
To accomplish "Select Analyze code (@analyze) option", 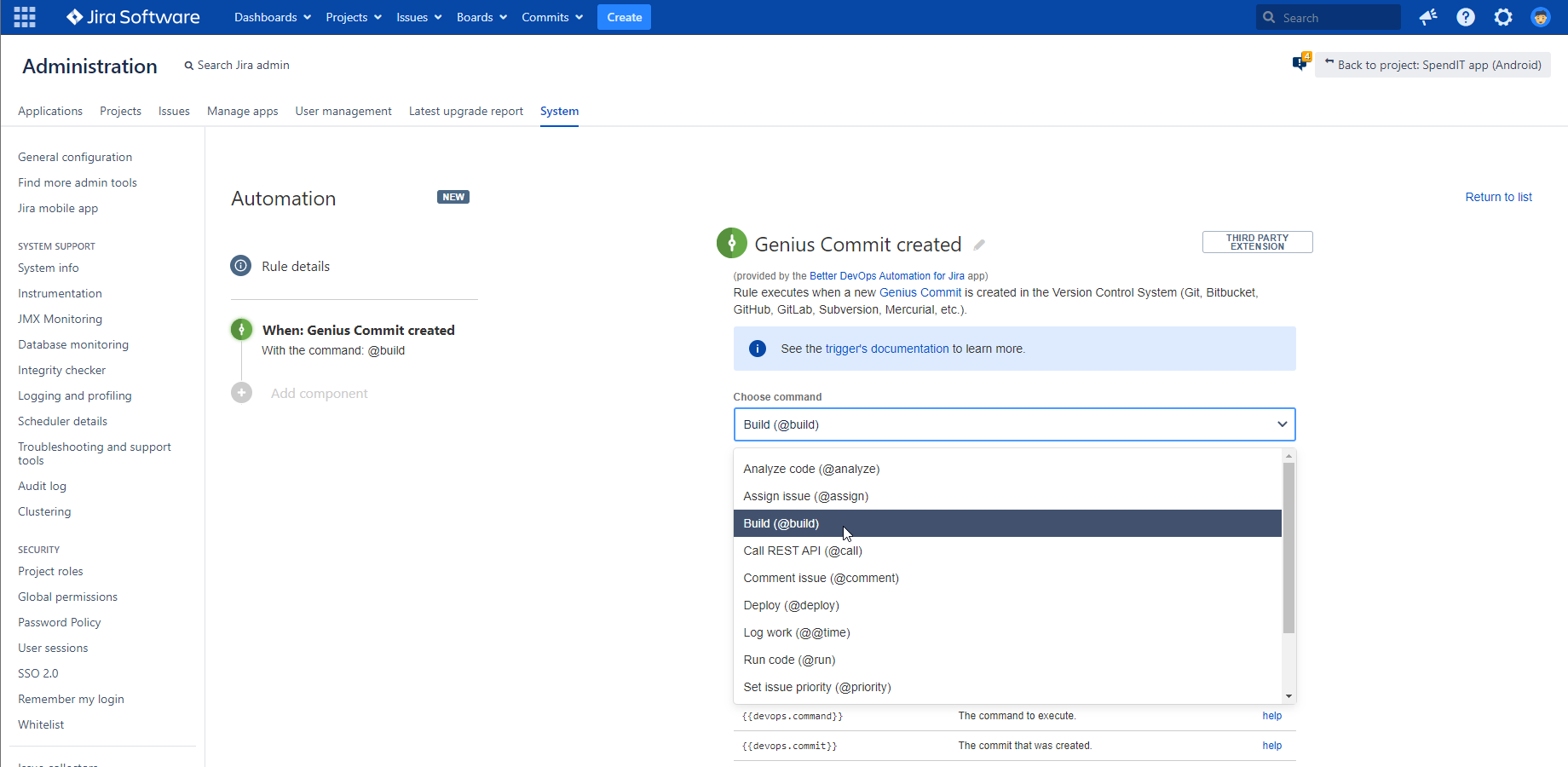I will [1007, 469].
